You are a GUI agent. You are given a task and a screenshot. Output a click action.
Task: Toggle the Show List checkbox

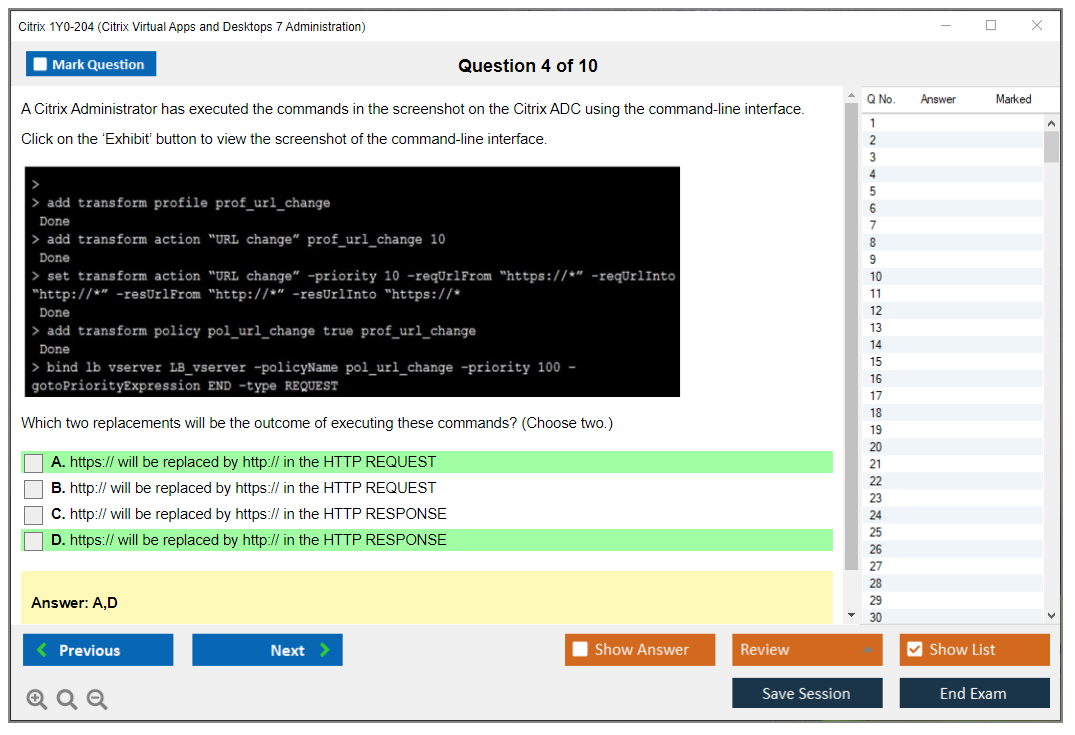tap(914, 650)
